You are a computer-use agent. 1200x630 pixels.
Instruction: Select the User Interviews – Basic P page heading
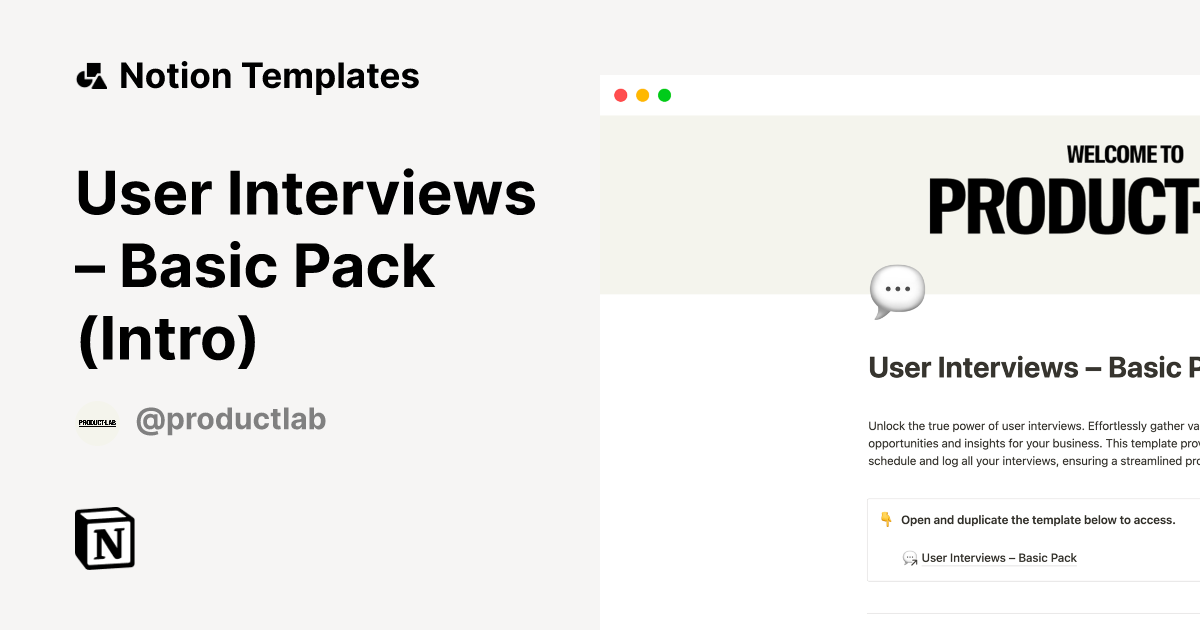(1030, 367)
